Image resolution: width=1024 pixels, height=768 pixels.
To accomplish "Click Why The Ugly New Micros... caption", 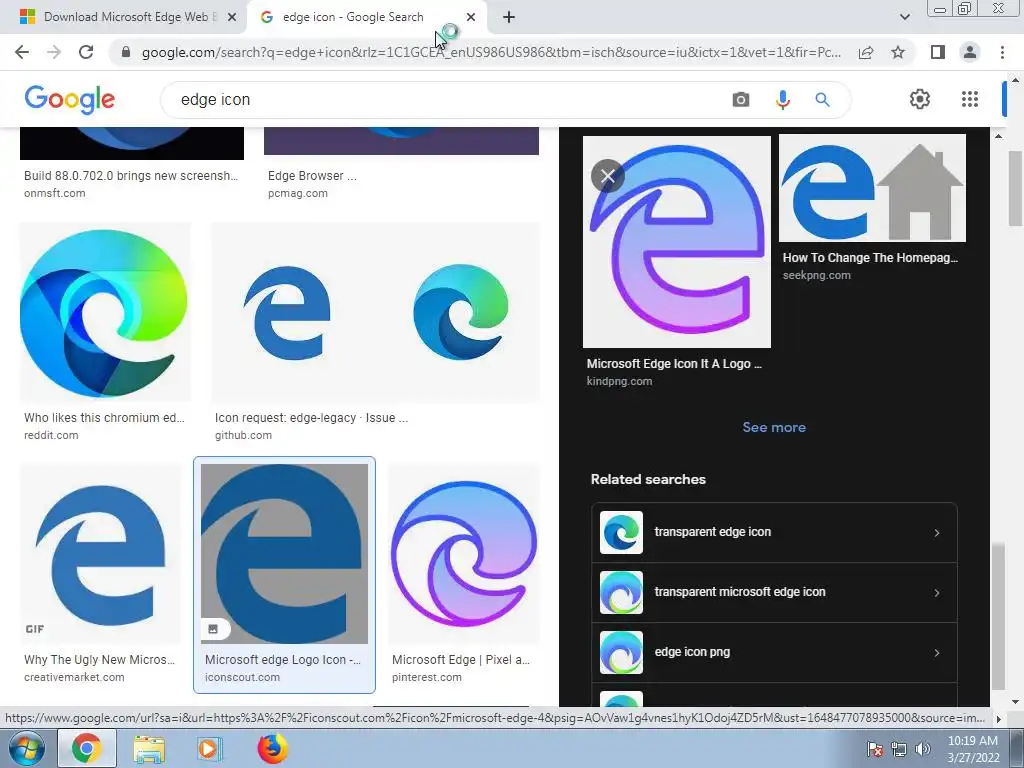I will pyautogui.click(x=99, y=660).
